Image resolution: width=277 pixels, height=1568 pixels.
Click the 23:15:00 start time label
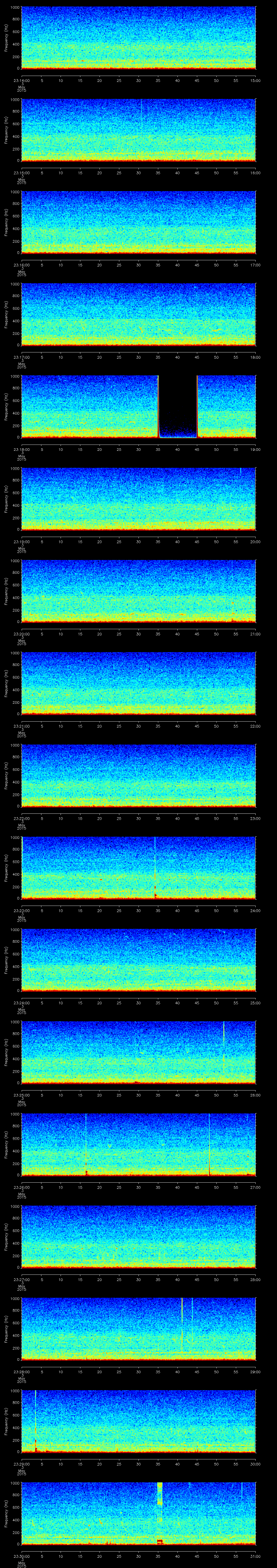point(21,173)
